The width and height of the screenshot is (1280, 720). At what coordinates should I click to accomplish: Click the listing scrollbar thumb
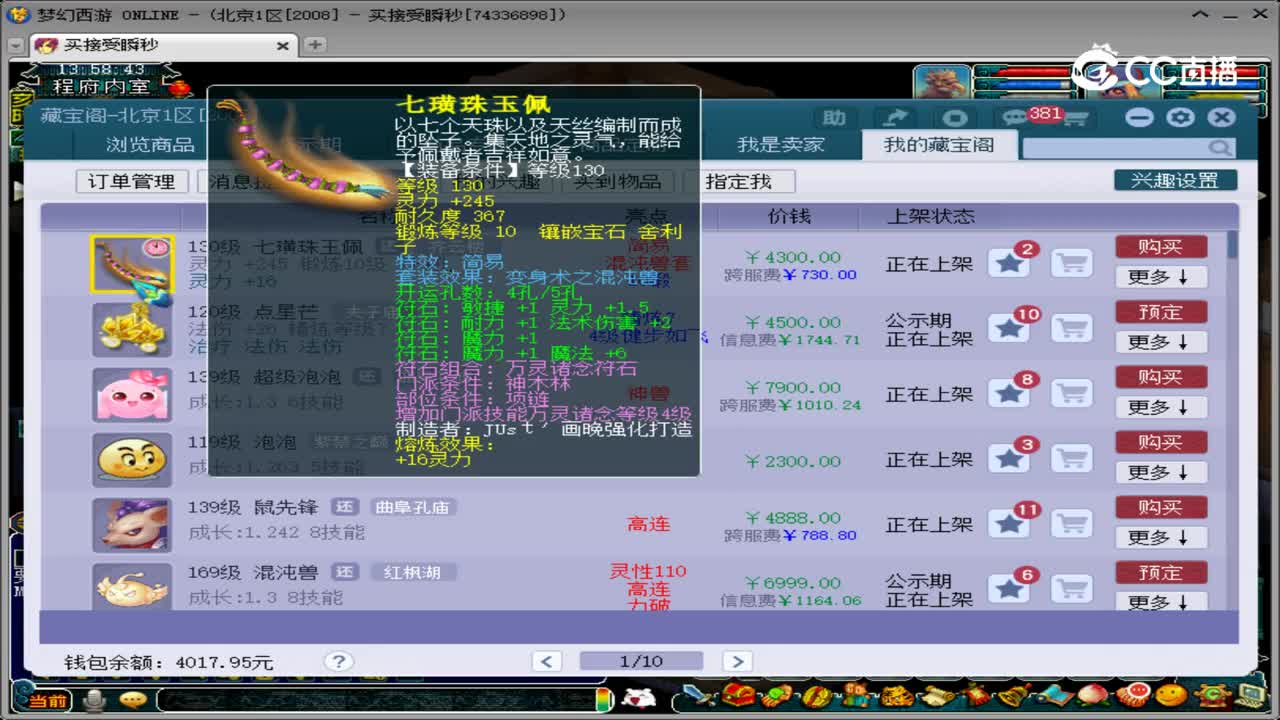tap(1232, 245)
